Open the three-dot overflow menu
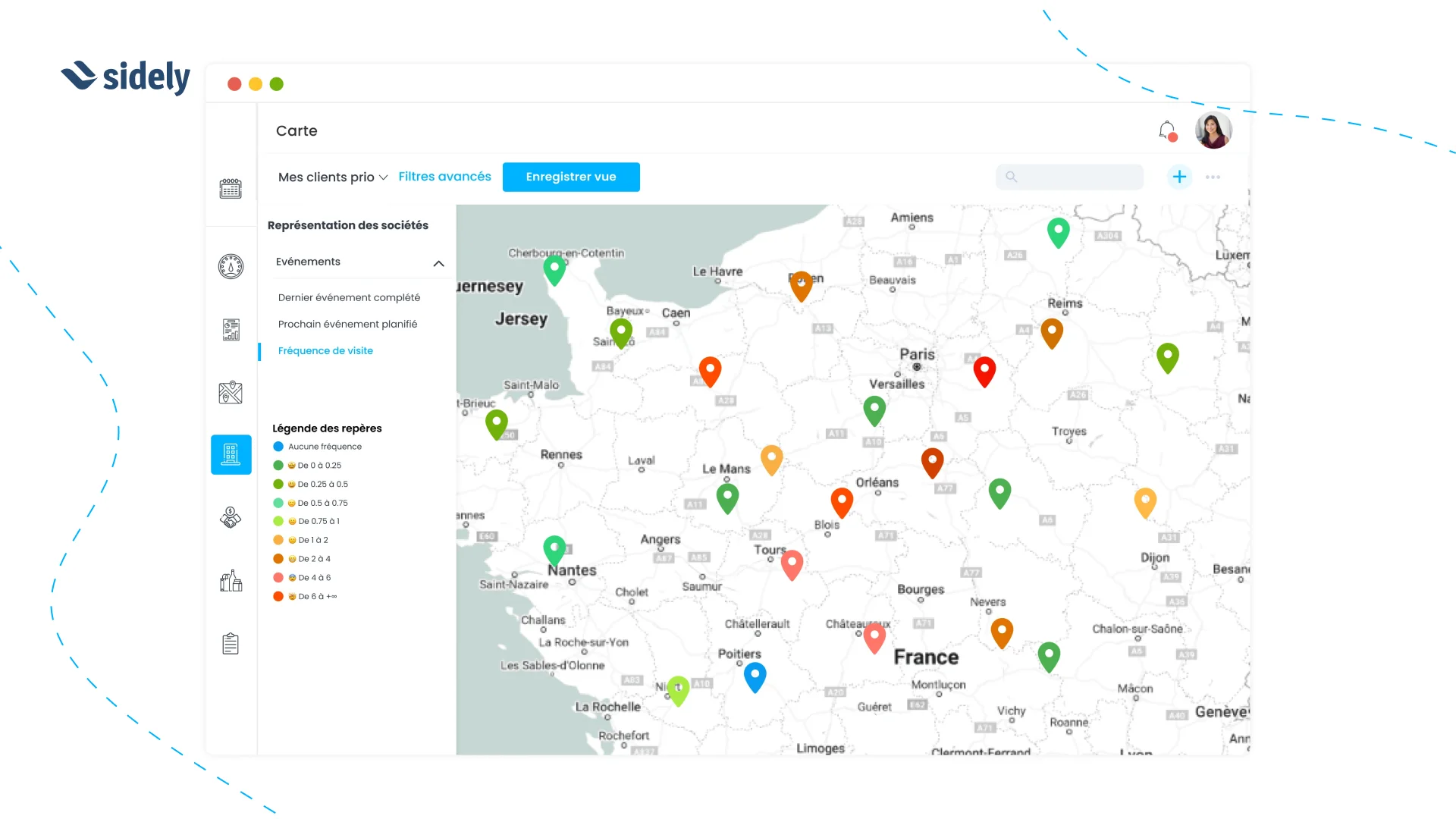The height and width of the screenshot is (819, 1456). coord(1213,177)
